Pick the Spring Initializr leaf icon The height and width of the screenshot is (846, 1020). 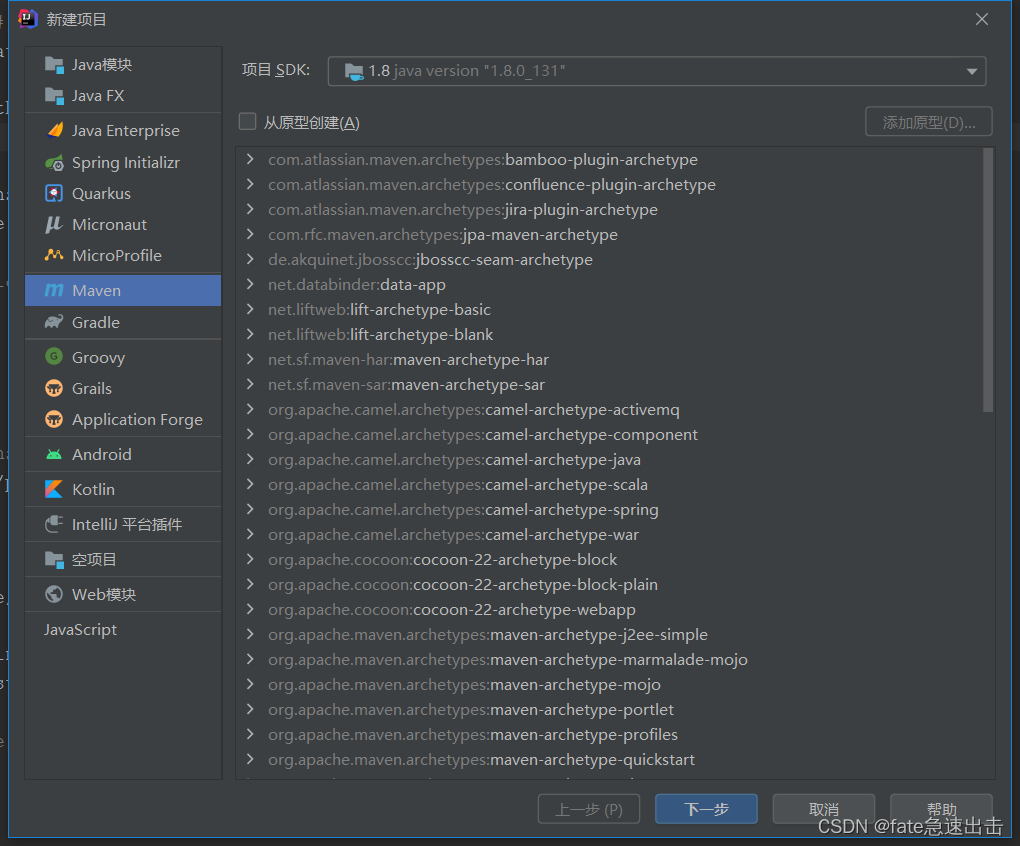click(x=55, y=163)
